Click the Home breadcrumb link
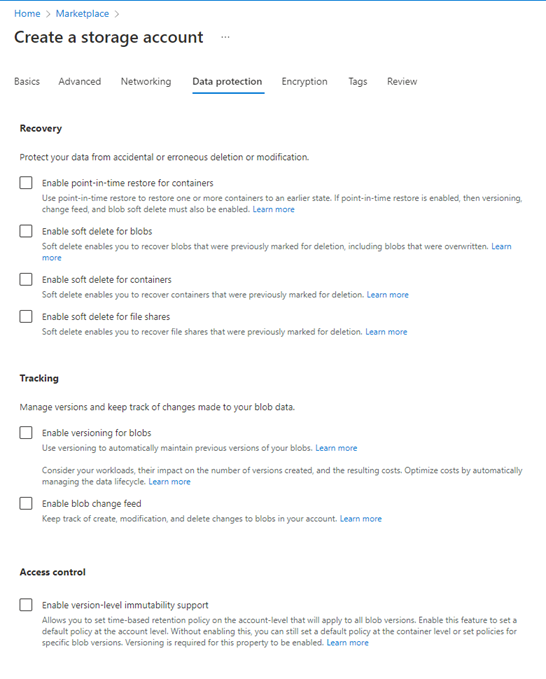 (27, 13)
